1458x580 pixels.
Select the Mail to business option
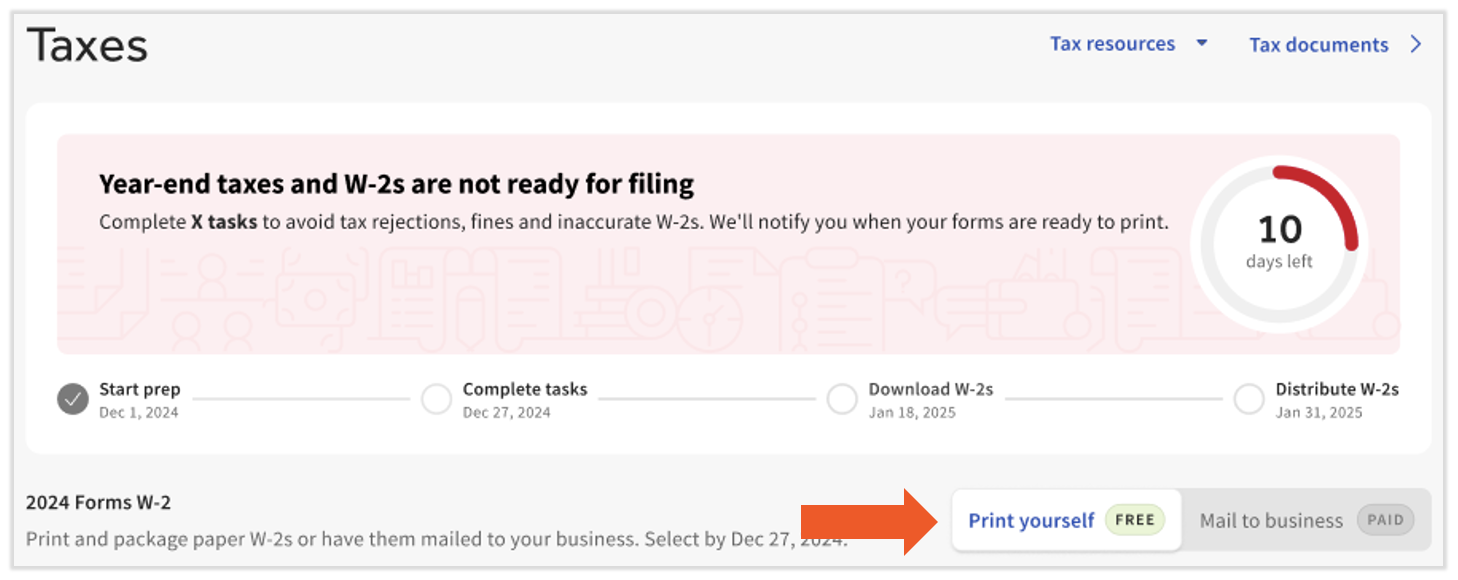click(1270, 520)
